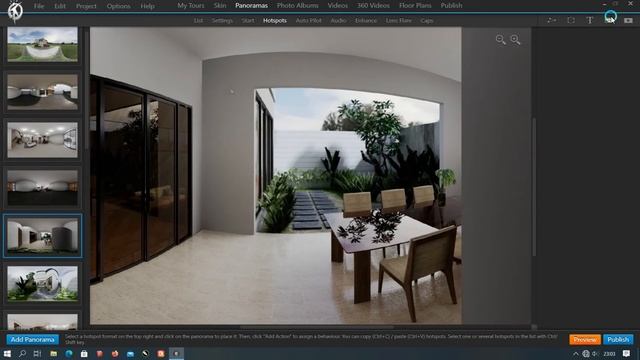
Task: Open the network status tray icon
Action: tap(586, 354)
